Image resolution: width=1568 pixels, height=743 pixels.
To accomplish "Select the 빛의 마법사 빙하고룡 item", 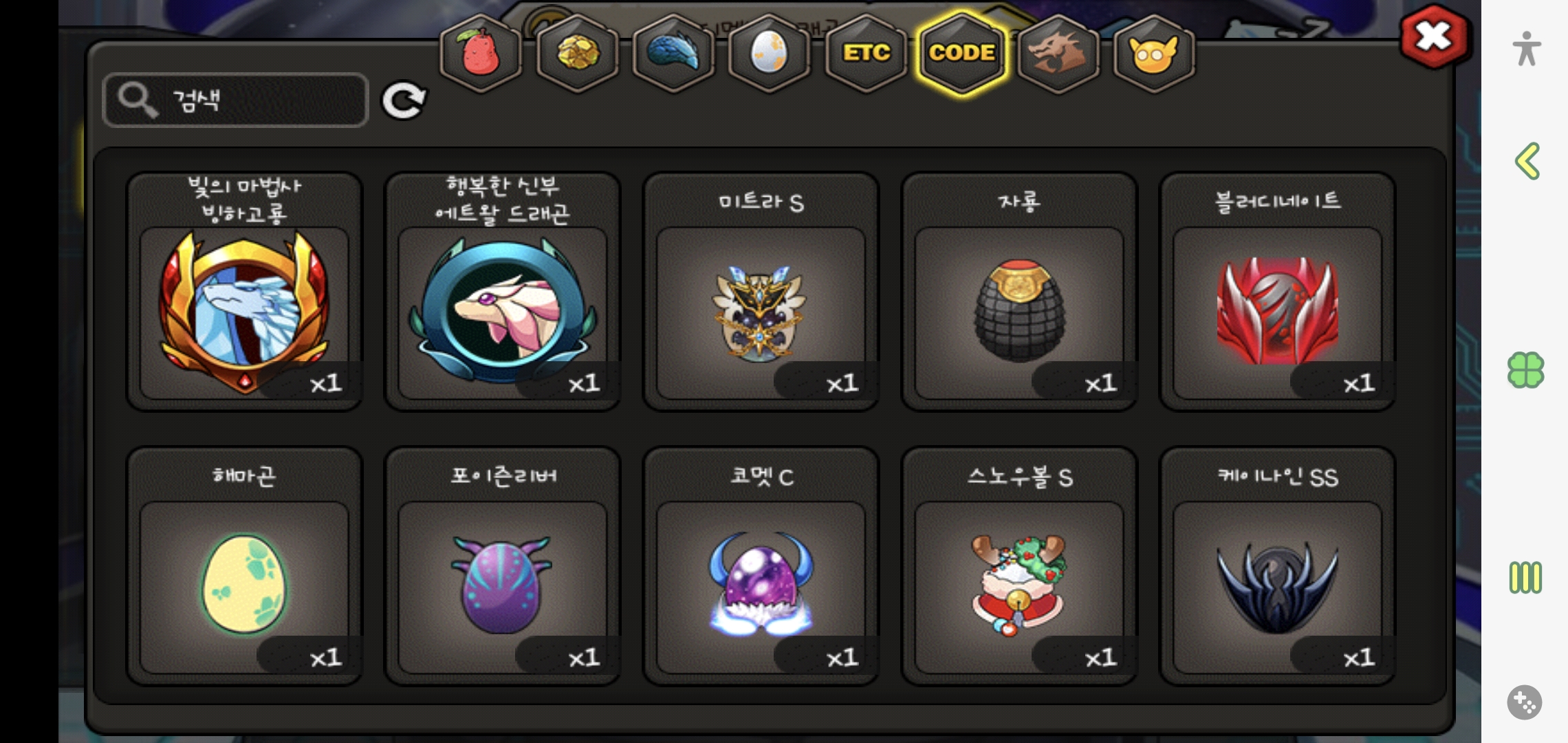I will [245, 291].
